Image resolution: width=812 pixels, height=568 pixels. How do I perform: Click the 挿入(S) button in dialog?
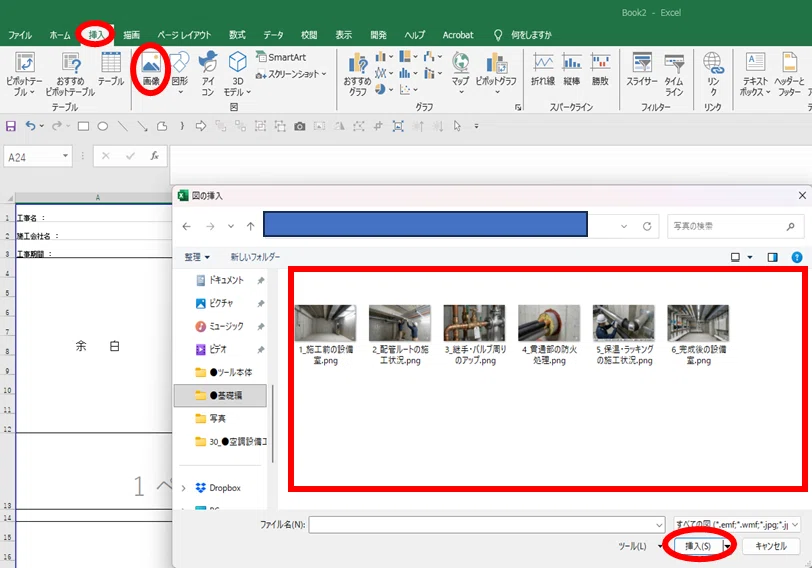click(x=698, y=546)
